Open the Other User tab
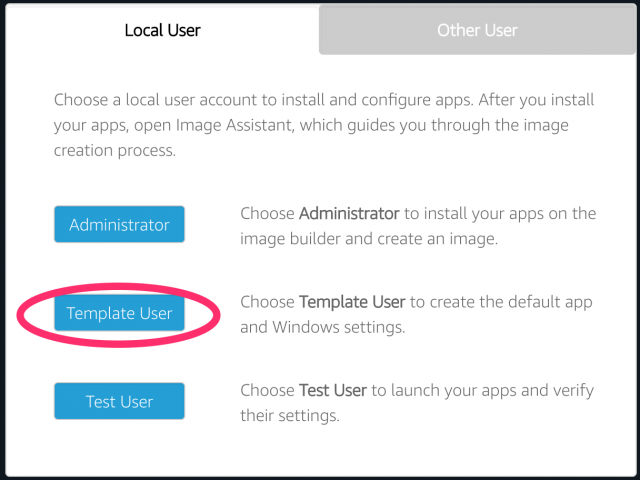This screenshot has height=480, width=640. (x=477, y=31)
